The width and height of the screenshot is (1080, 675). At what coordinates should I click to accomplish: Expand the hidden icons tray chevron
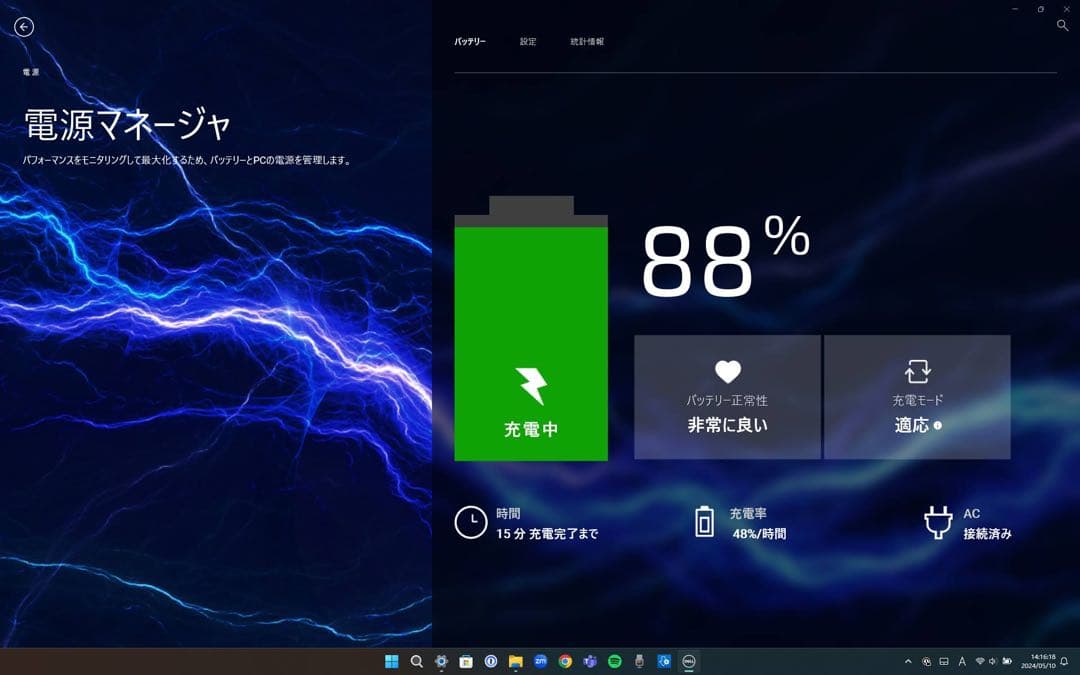908,661
